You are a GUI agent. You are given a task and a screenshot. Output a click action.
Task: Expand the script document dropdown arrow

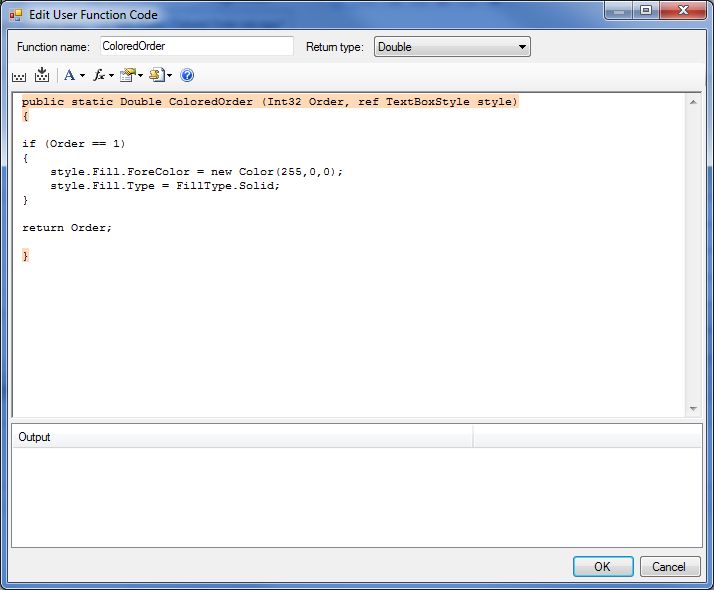pyautogui.click(x=169, y=75)
